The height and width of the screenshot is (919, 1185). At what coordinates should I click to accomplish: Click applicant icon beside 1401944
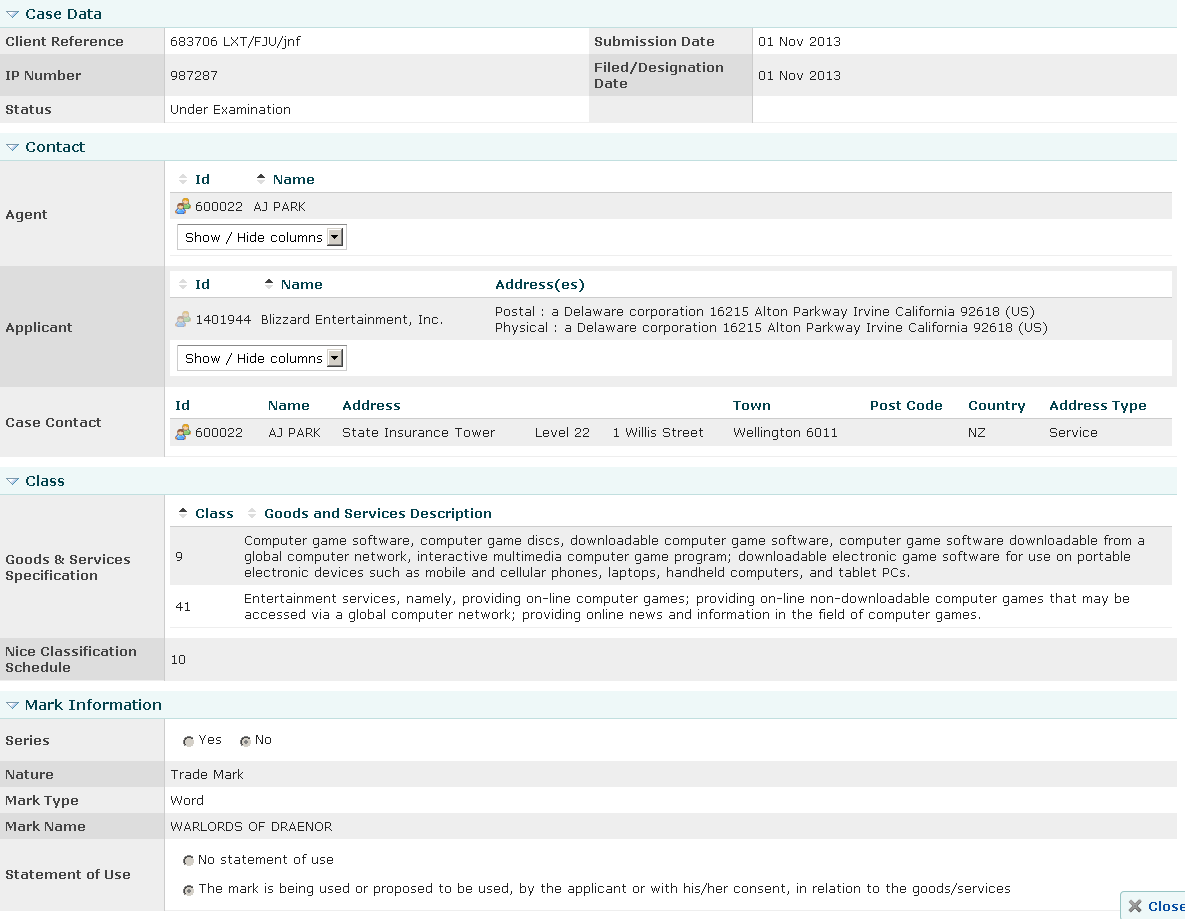coord(183,320)
